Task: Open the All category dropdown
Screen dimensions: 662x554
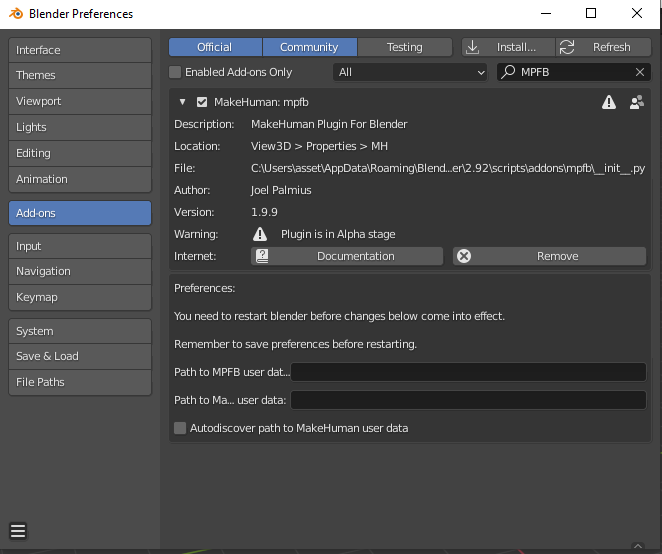Action: (410, 72)
